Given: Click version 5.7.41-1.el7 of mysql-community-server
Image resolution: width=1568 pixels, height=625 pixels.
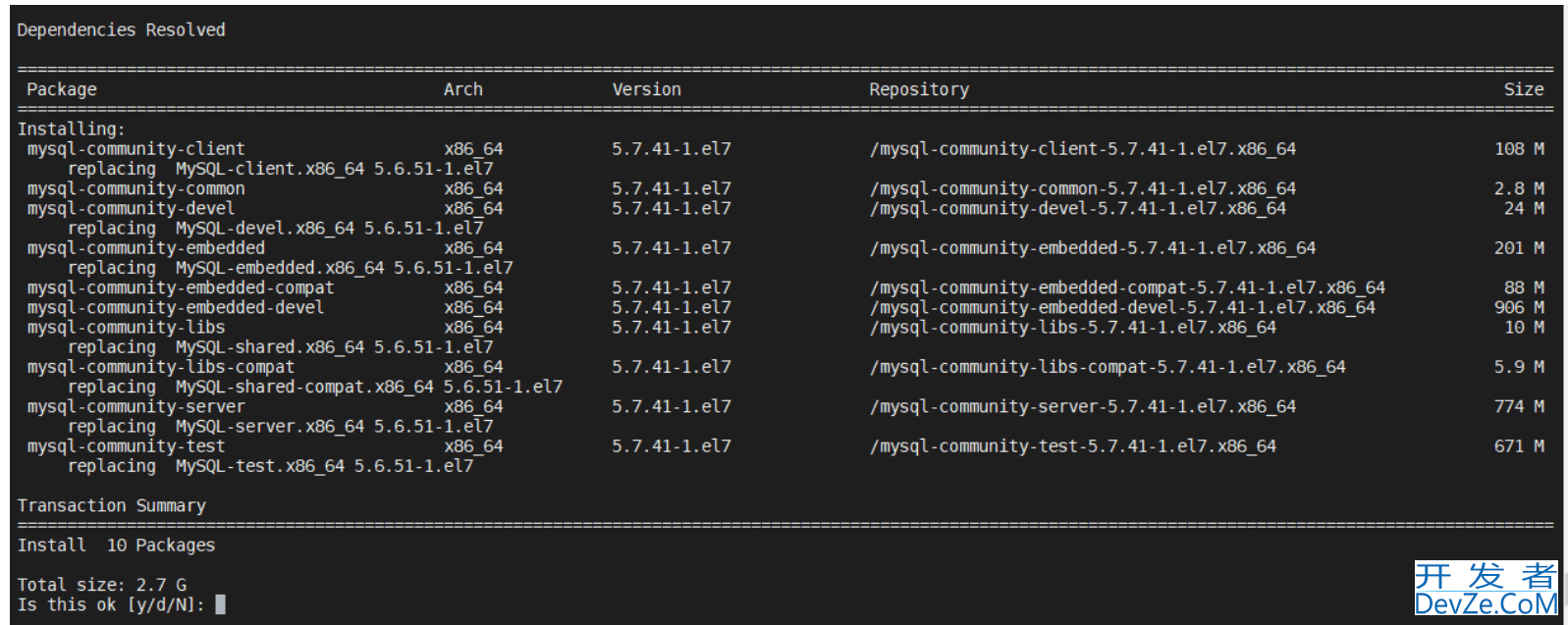Looking at the screenshot, I should tap(672, 406).
